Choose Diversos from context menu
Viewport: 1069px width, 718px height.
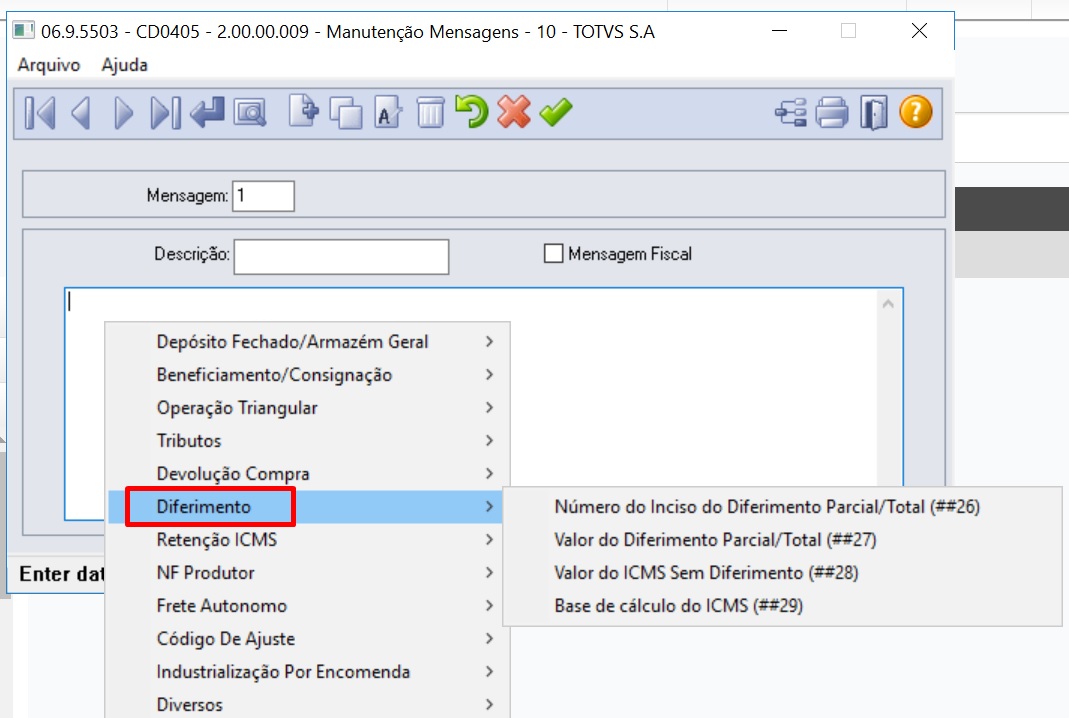(x=309, y=704)
